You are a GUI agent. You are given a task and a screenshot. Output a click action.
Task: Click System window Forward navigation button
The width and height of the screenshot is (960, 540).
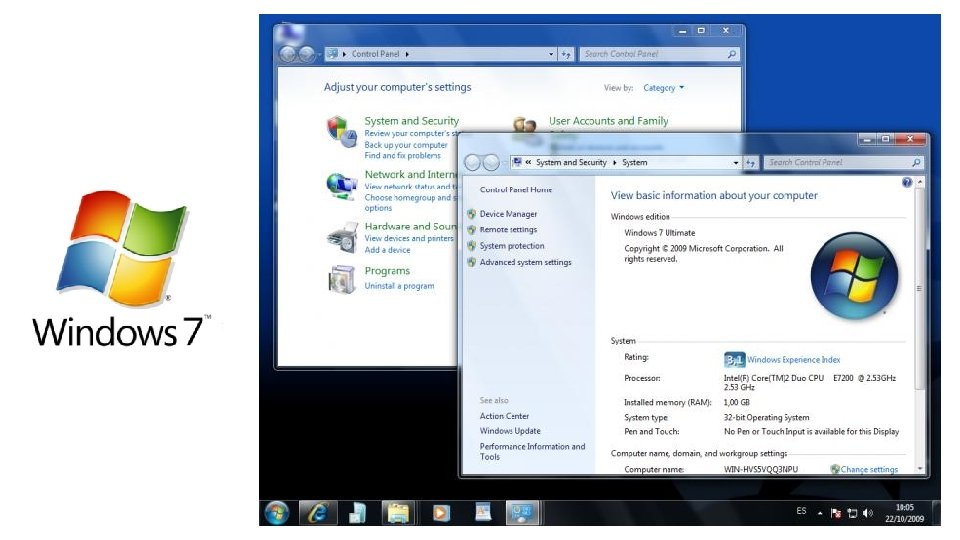point(491,162)
